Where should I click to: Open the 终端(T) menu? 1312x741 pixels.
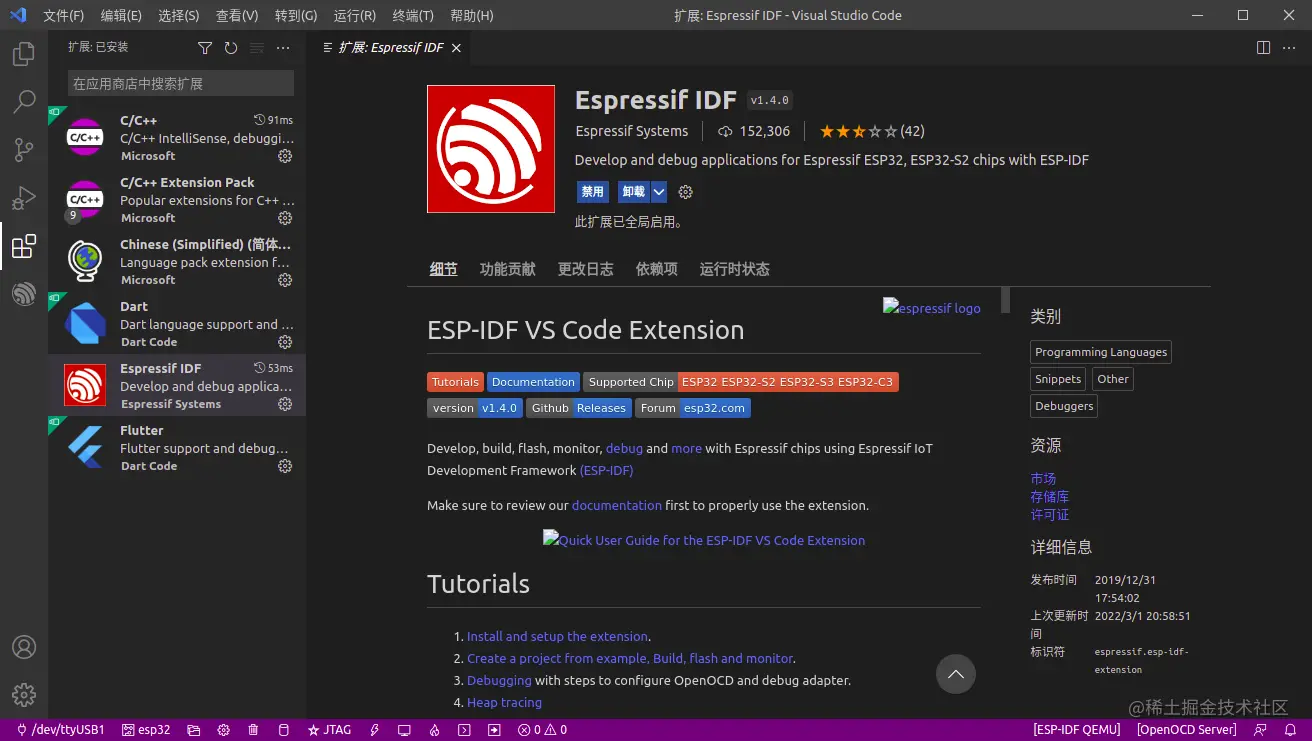[413, 16]
